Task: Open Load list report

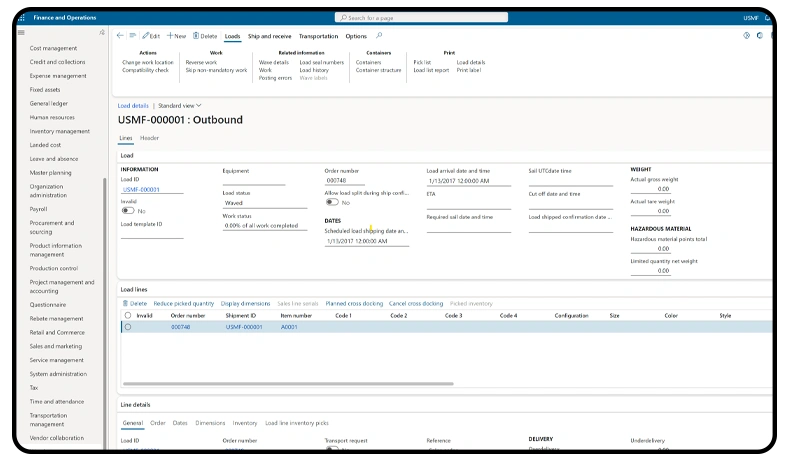Action: tap(431, 70)
